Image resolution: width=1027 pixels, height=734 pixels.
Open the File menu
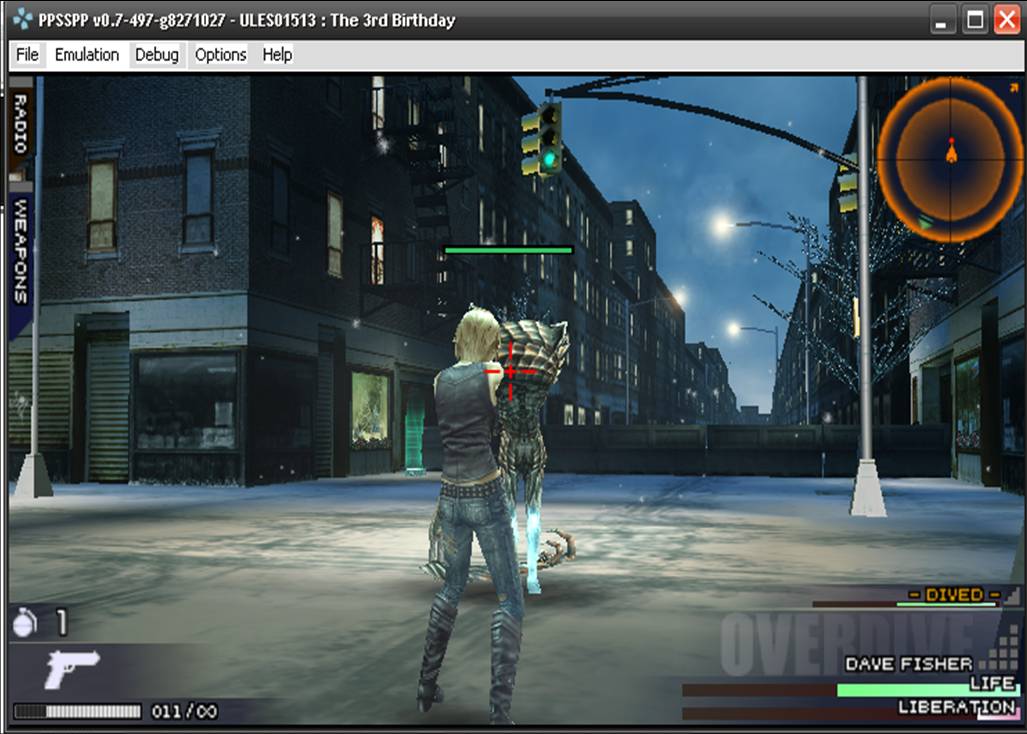click(x=27, y=55)
